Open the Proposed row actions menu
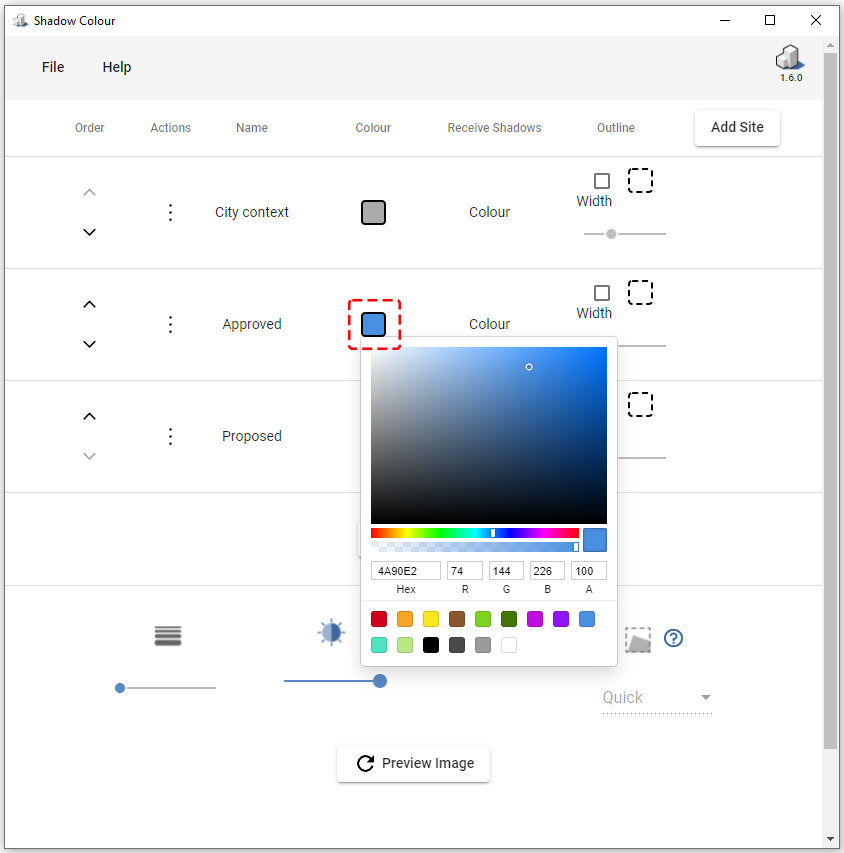The width and height of the screenshot is (844, 853). pyautogui.click(x=170, y=436)
